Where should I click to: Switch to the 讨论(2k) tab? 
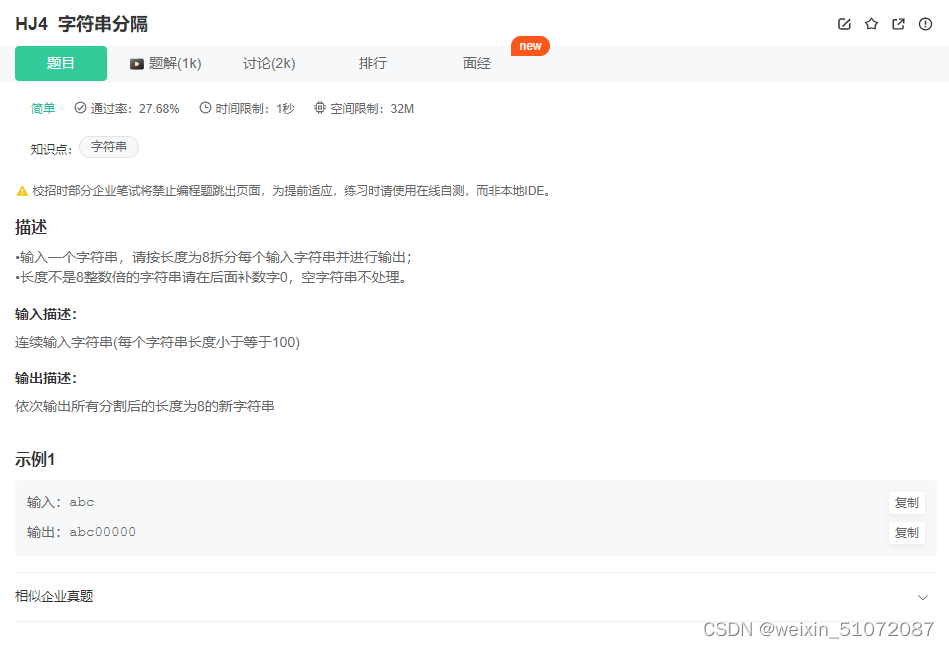click(x=269, y=63)
